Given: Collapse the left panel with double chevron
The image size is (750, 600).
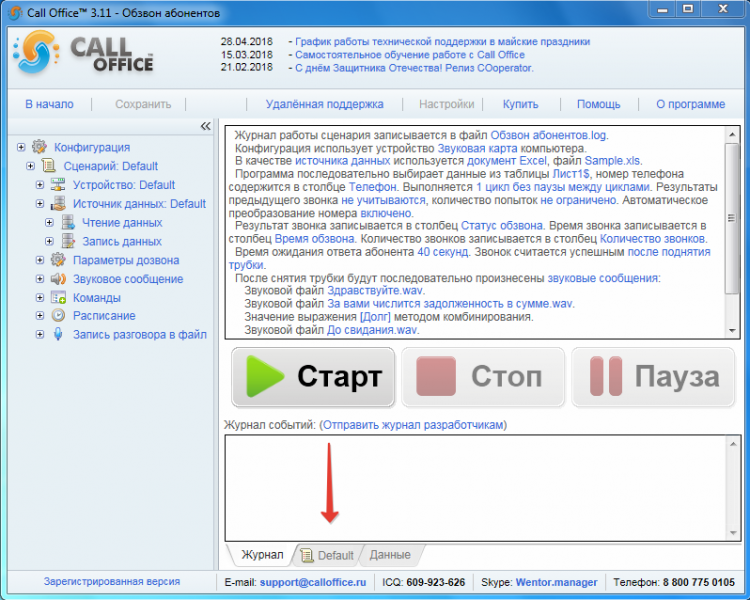Looking at the screenshot, I should point(205,126).
